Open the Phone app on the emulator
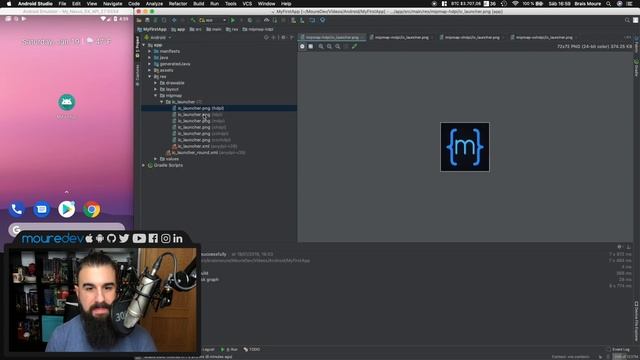 (17, 209)
